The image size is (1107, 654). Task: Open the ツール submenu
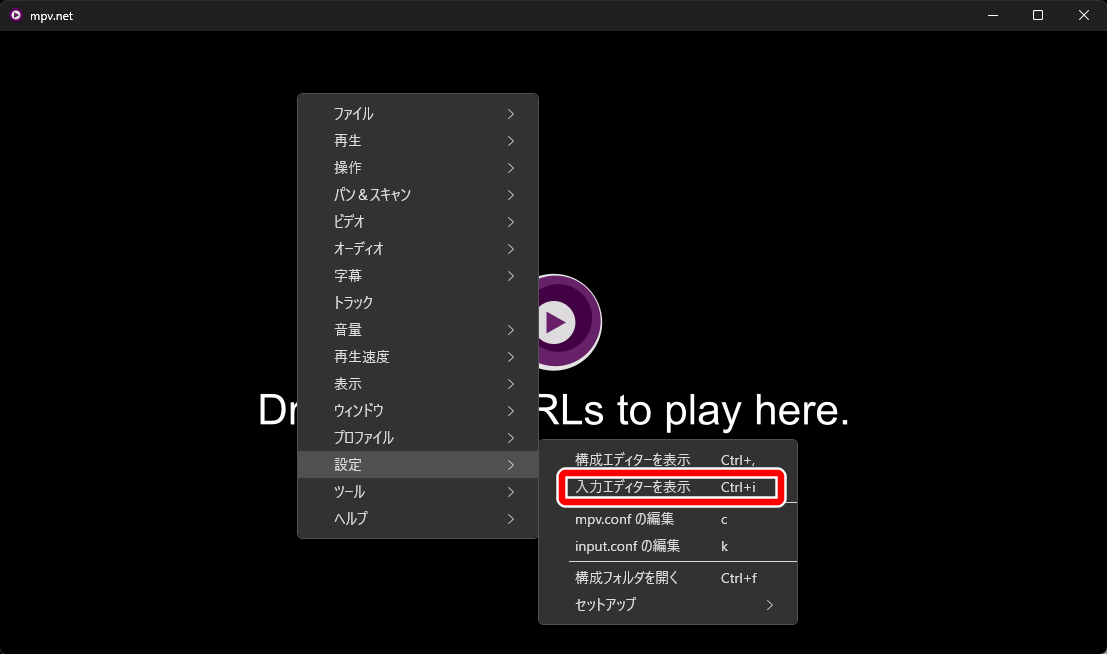pyautogui.click(x=418, y=492)
